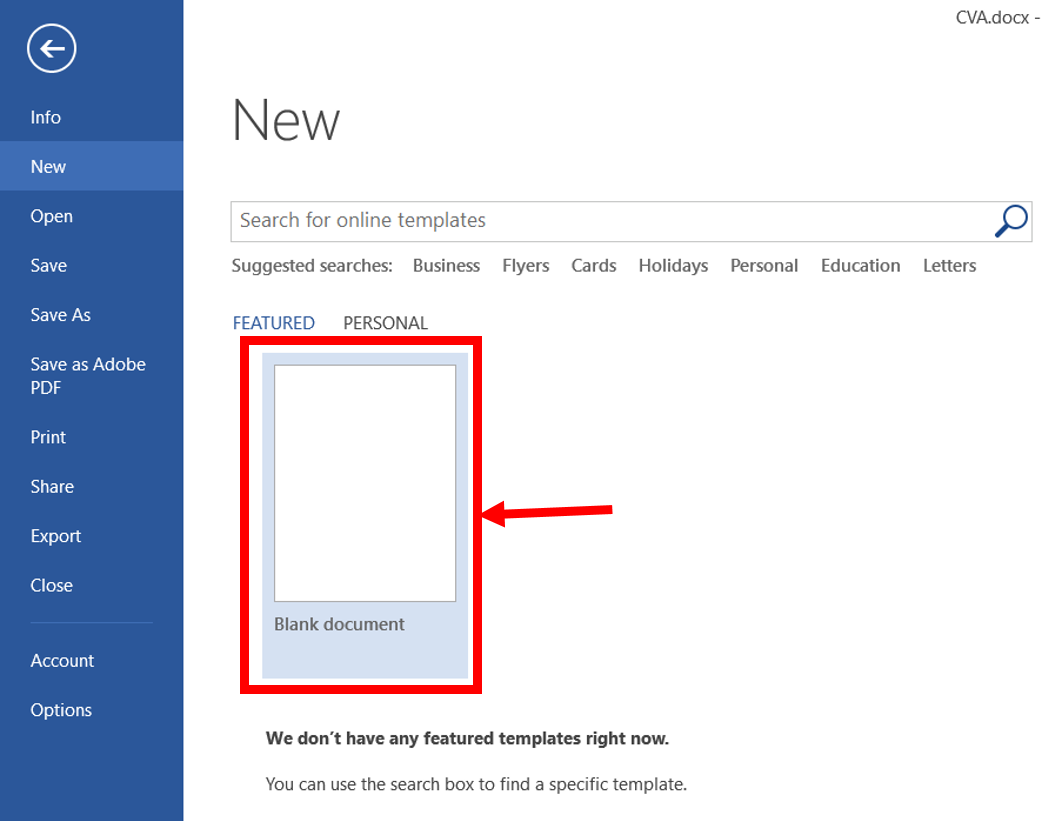Click the Flyers suggested search
The image size is (1044, 821).
(525, 266)
